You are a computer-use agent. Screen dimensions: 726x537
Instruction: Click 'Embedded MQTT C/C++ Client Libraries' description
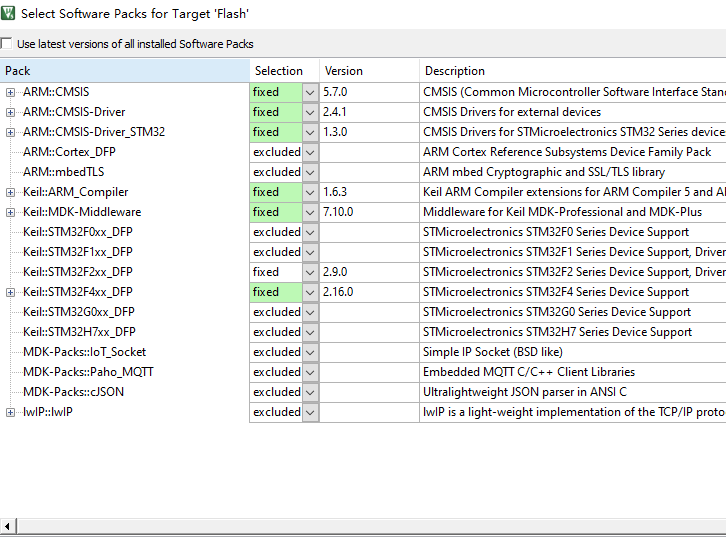click(529, 372)
